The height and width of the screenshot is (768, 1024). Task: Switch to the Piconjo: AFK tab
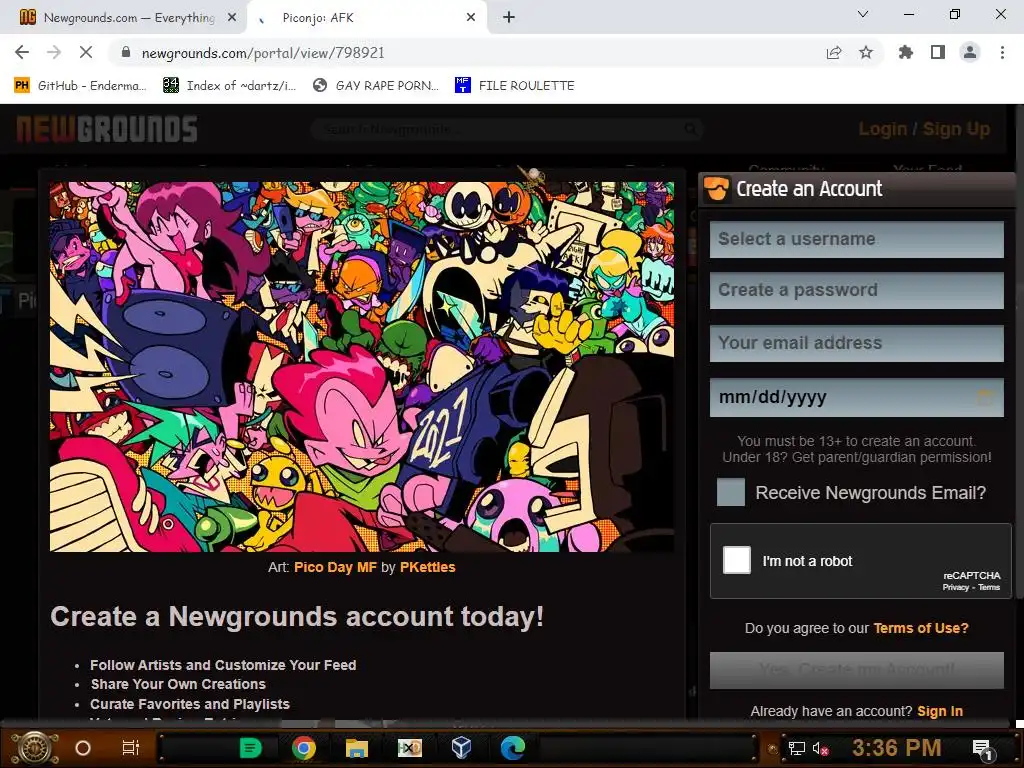366,18
